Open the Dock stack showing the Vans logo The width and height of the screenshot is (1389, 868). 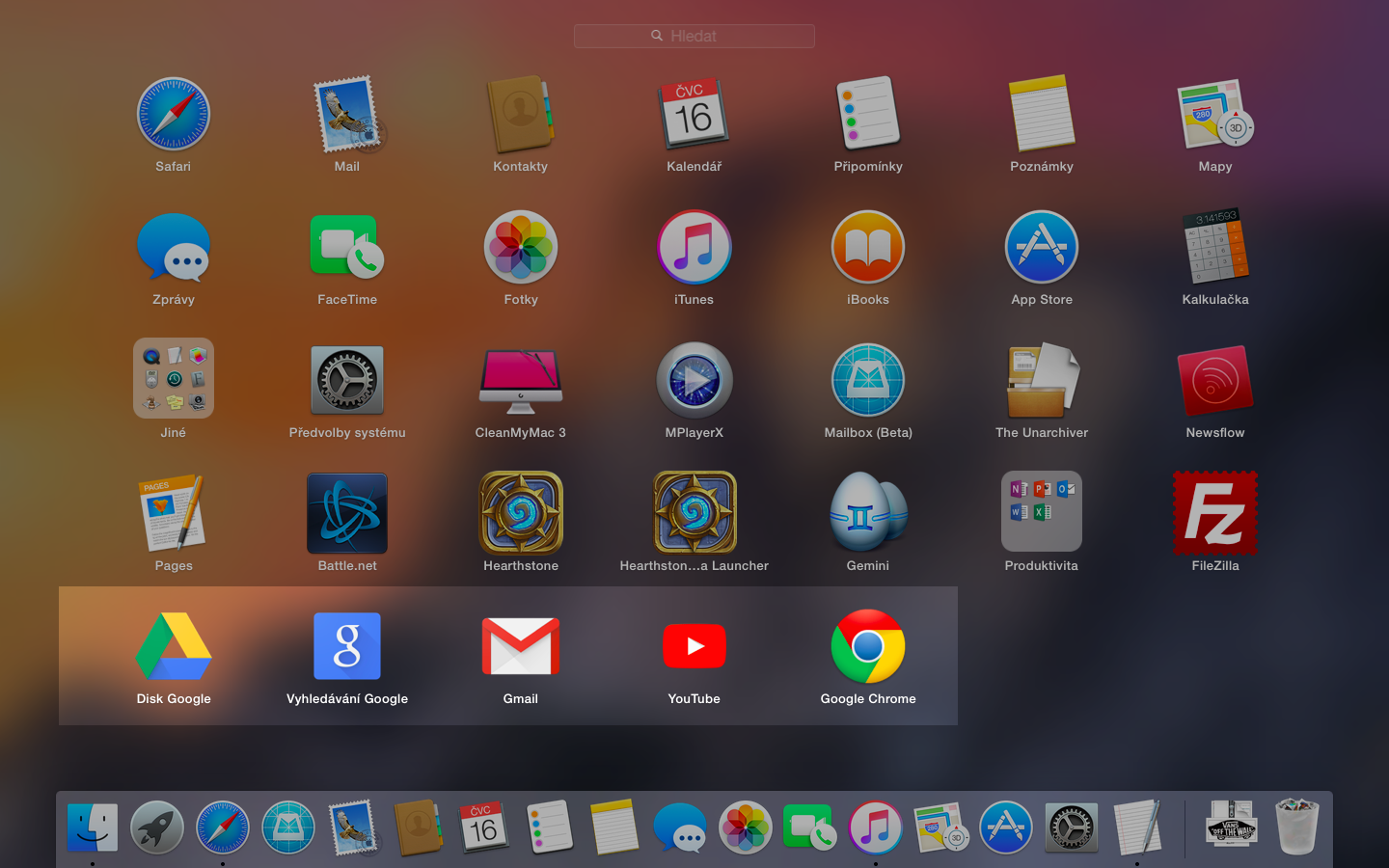click(x=1232, y=824)
